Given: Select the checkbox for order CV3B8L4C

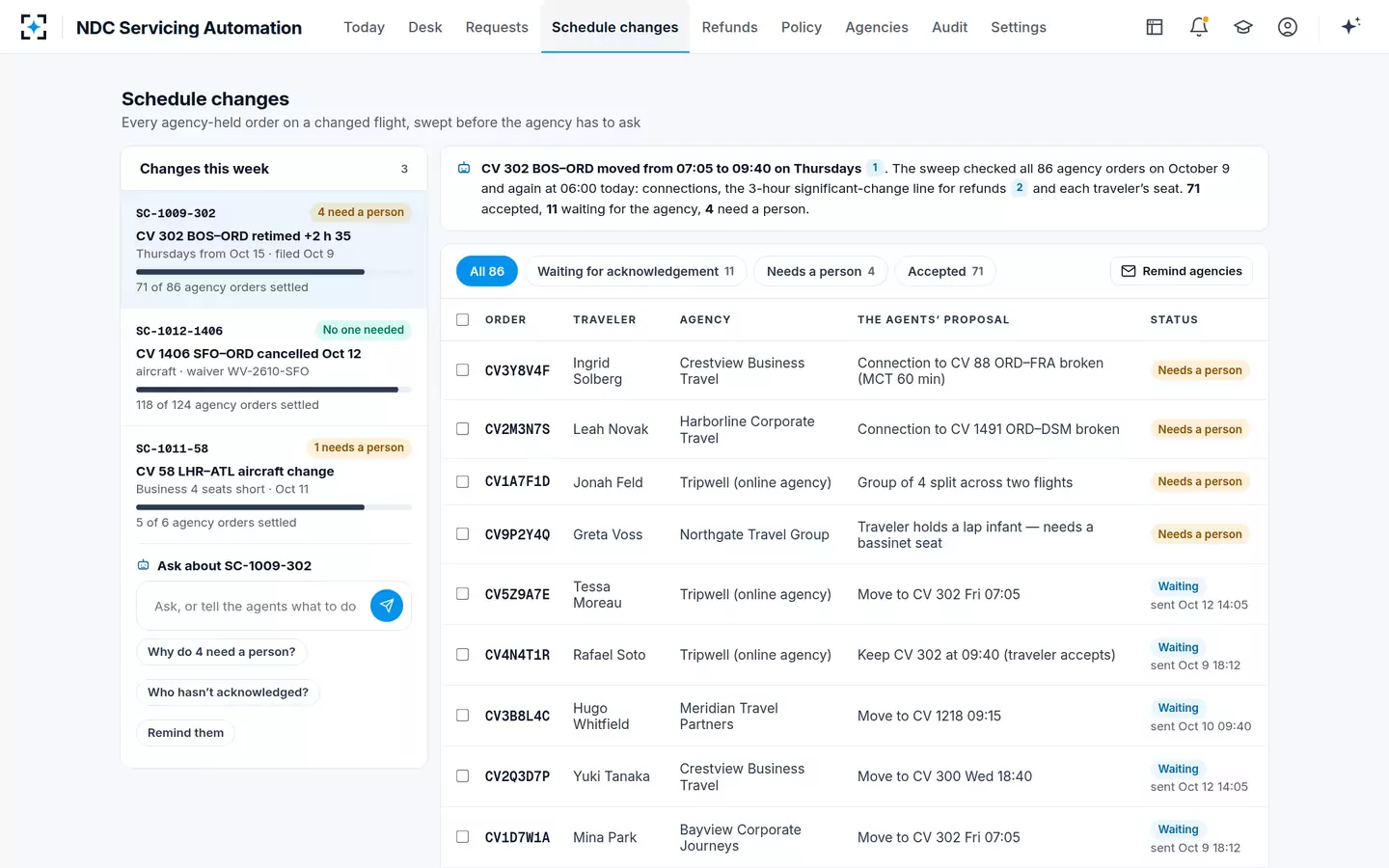Looking at the screenshot, I should coord(463,716).
